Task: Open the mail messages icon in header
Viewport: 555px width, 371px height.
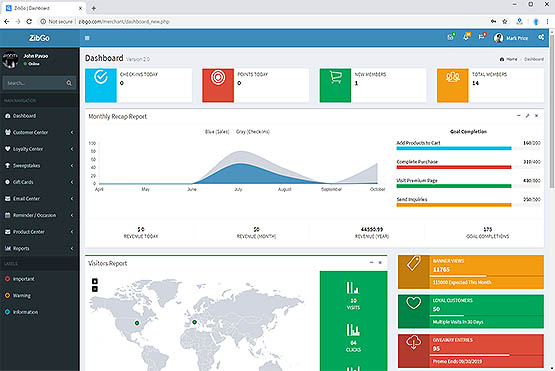Action: [451, 37]
